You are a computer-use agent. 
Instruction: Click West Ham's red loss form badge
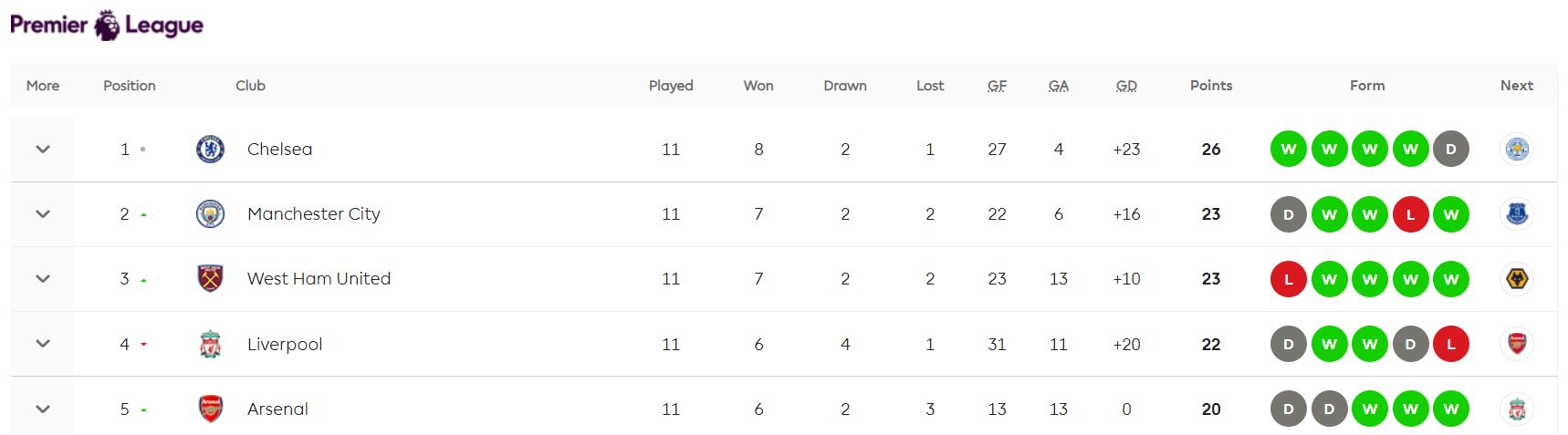tap(1289, 278)
